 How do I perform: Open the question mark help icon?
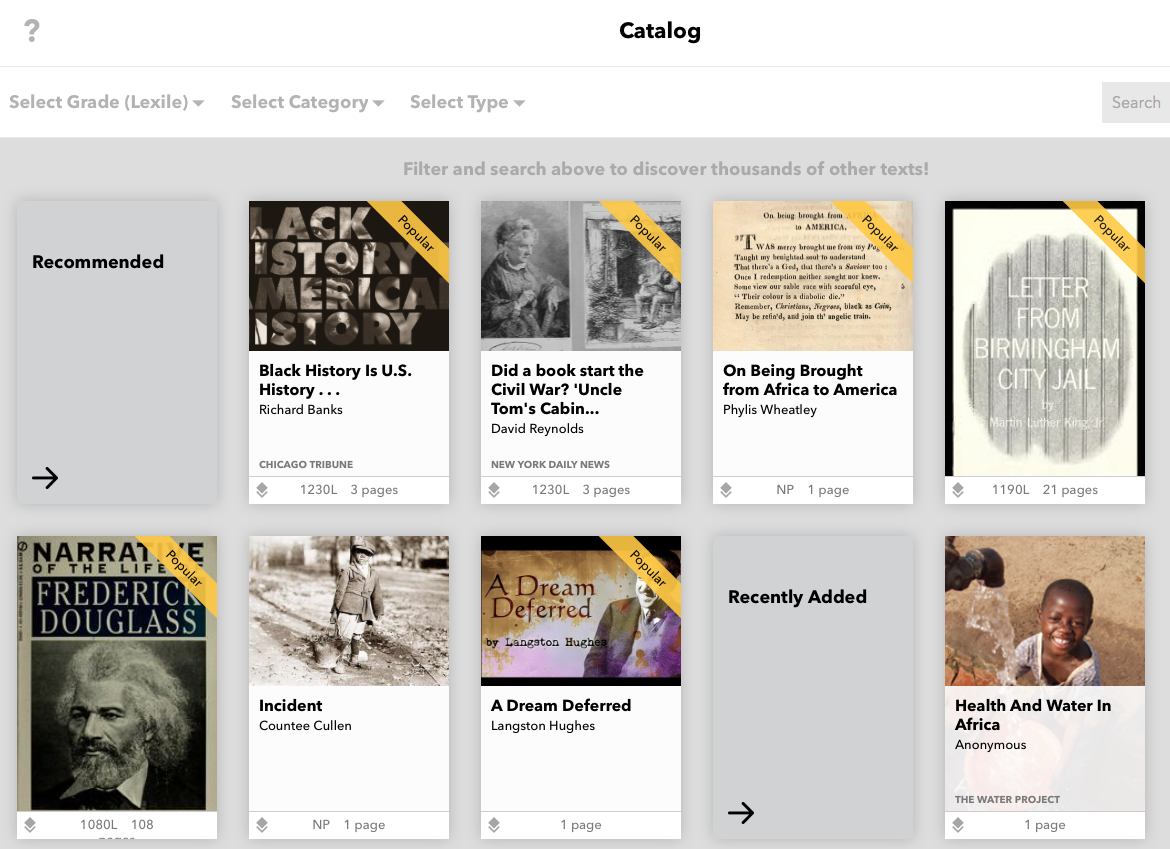(x=32, y=31)
